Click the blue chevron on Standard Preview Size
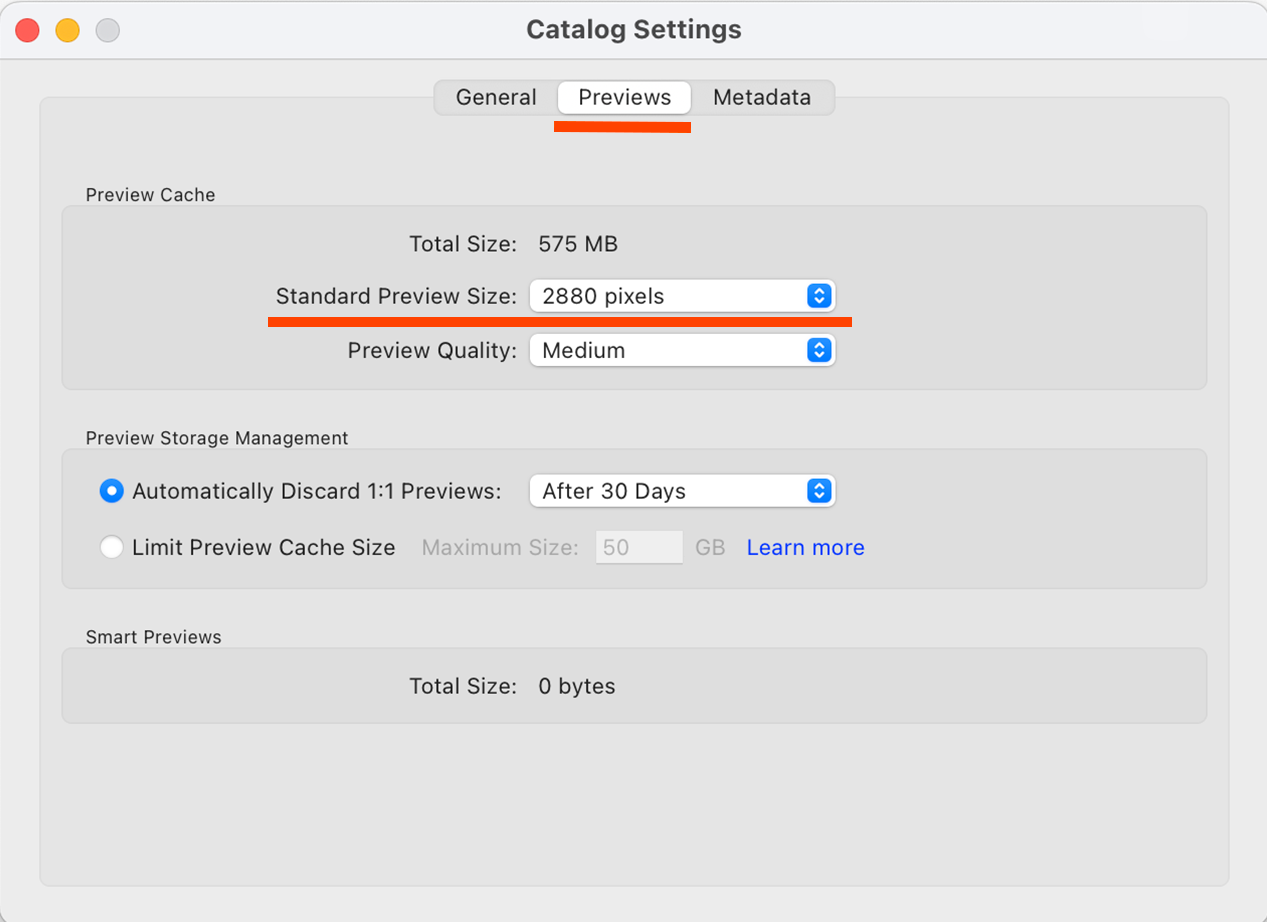The image size is (1267, 922). 819,296
